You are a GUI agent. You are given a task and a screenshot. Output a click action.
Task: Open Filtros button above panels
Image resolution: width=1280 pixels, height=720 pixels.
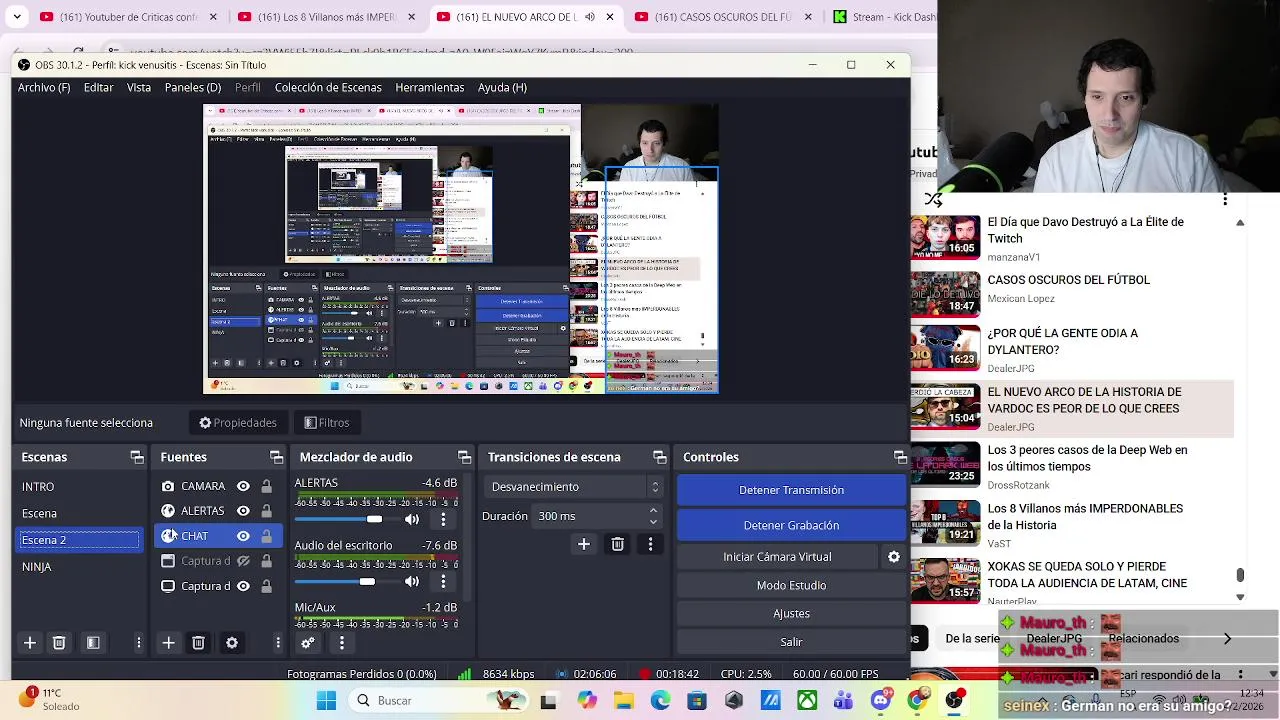[x=327, y=423]
